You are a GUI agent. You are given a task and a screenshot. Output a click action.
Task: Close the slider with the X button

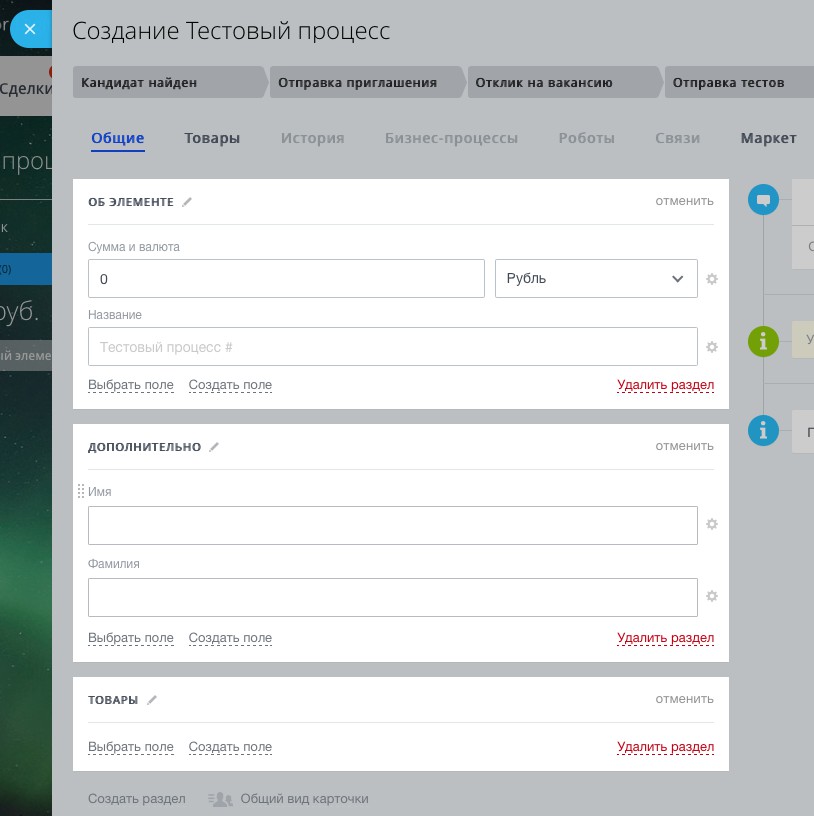30,29
